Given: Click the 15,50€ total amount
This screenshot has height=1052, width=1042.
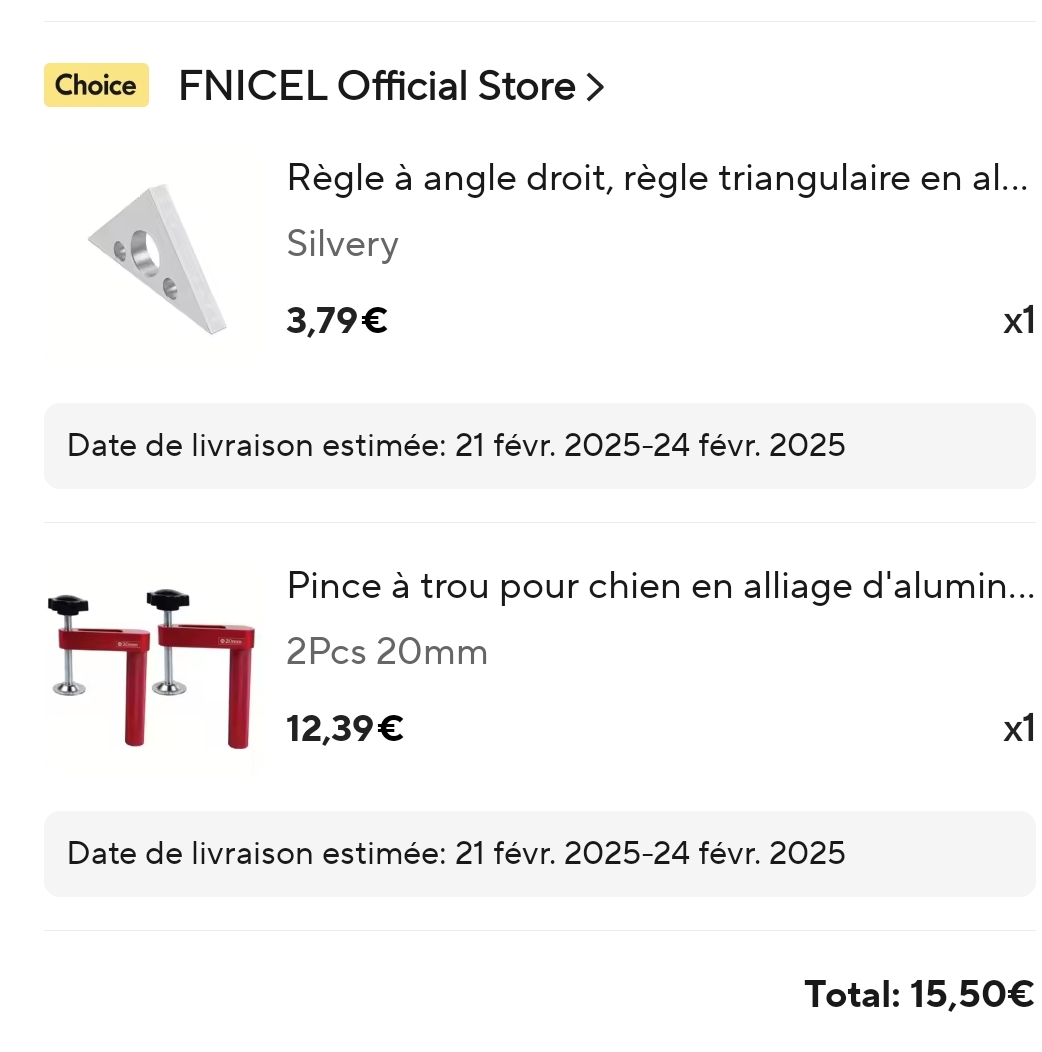Looking at the screenshot, I should click(x=971, y=995).
